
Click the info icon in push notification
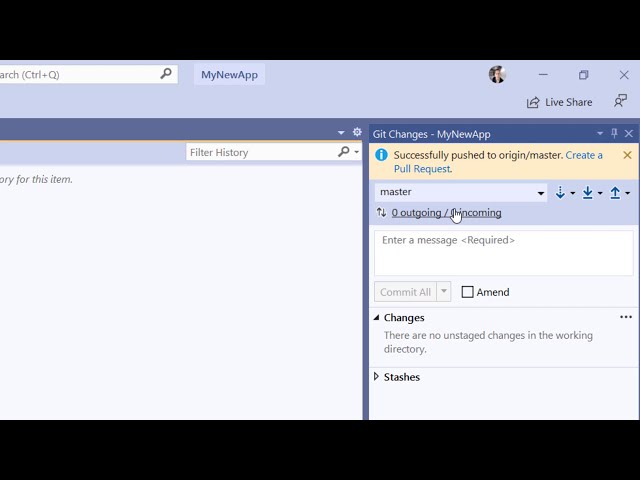[x=381, y=155]
